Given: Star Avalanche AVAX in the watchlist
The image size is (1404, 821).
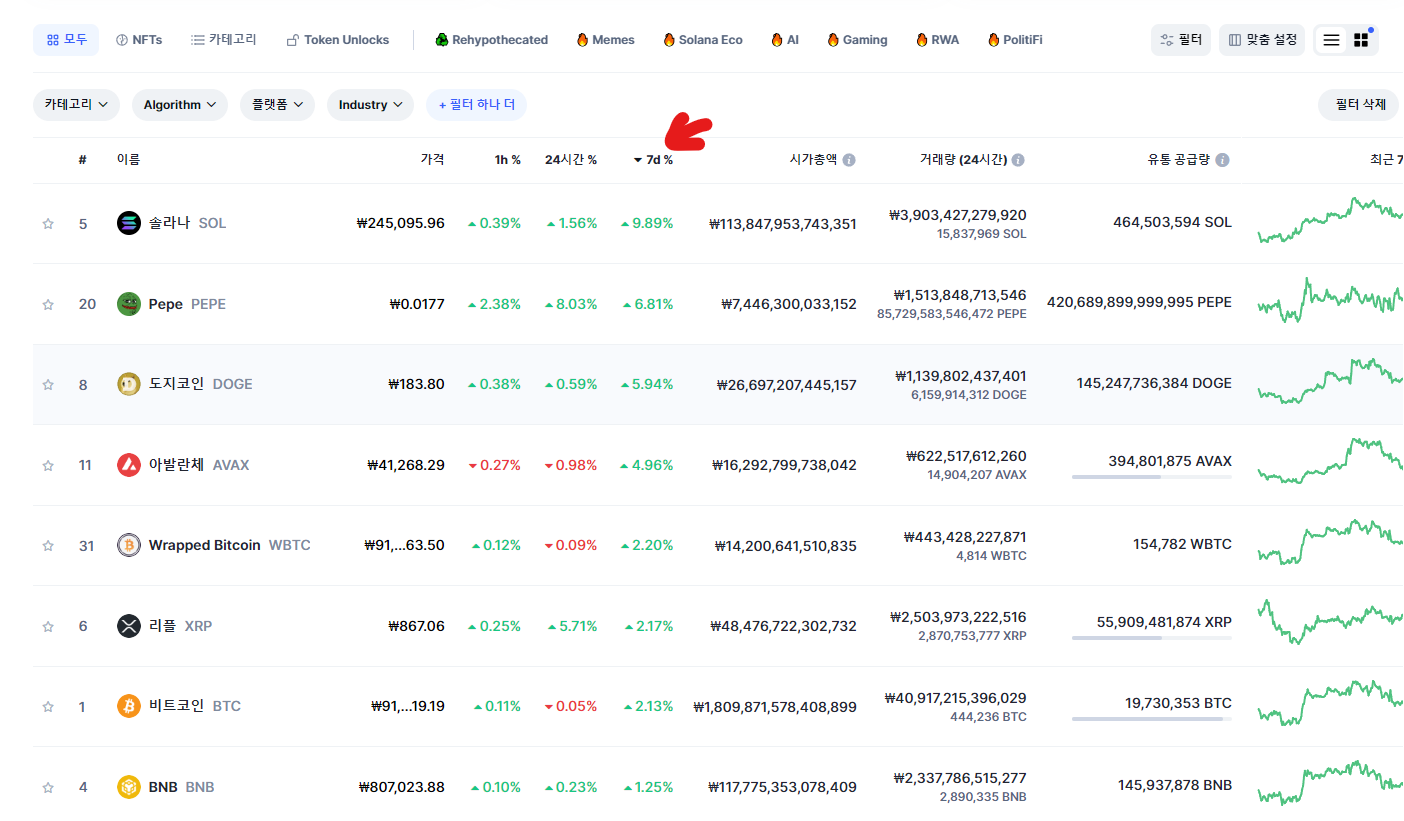Looking at the screenshot, I should coord(48,465).
